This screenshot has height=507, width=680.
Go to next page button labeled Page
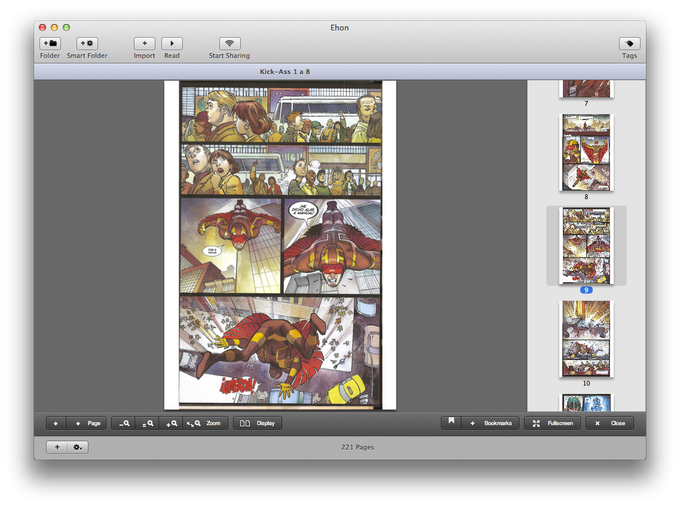87,423
